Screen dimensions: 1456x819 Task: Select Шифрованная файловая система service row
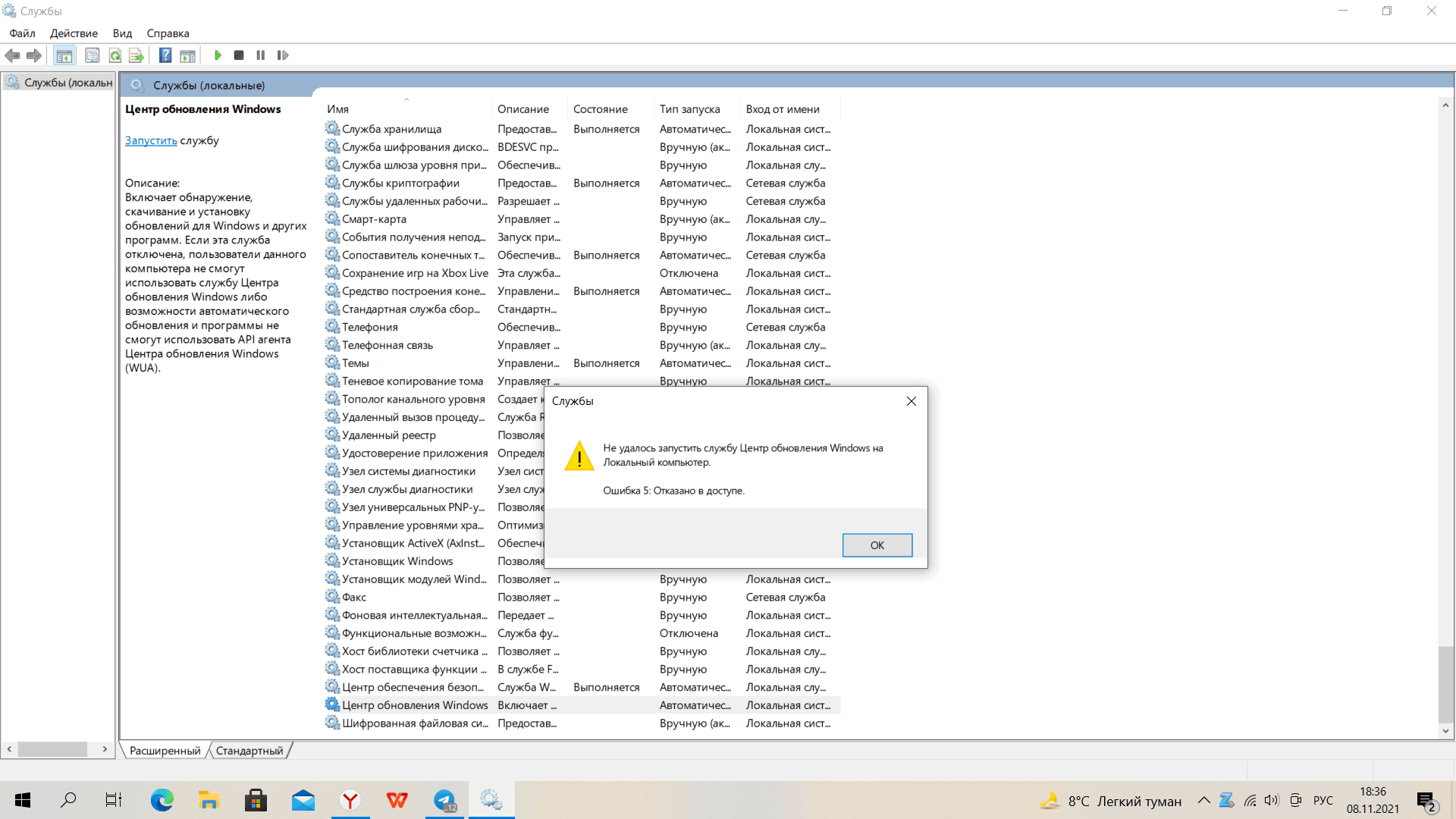point(582,723)
